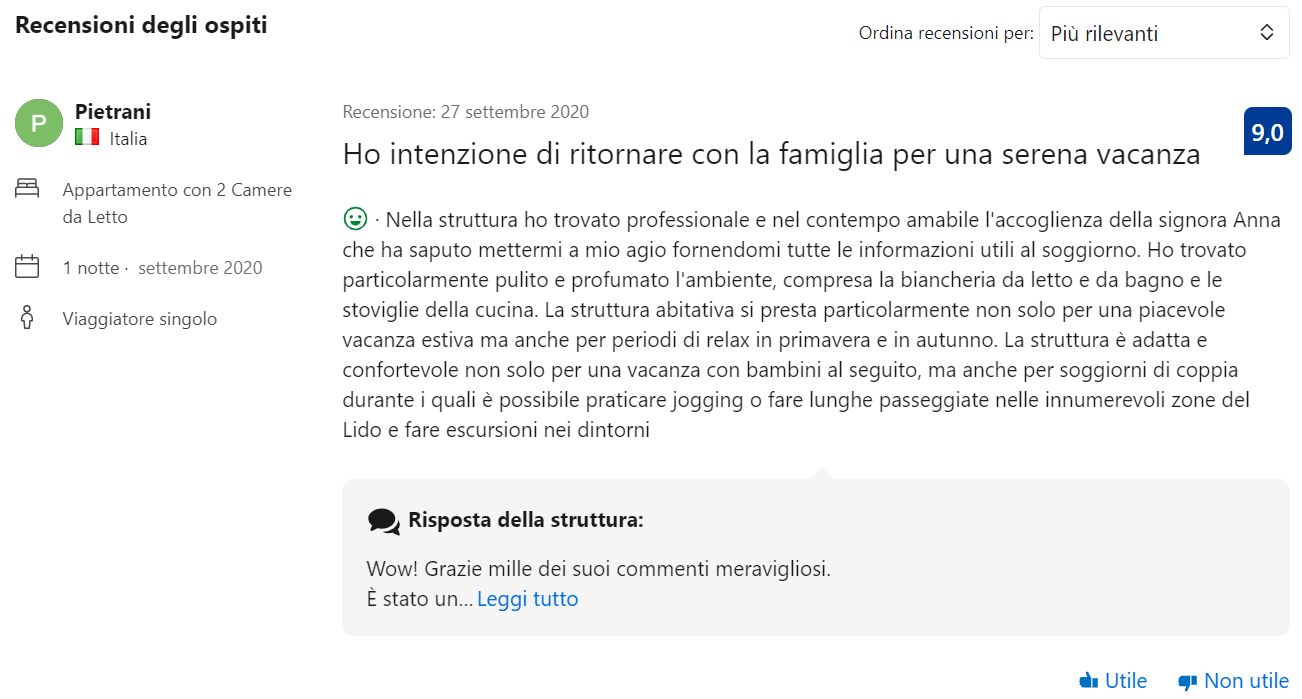The image size is (1302, 699).
Task: Click the sort dropdown arrows
Action: 1267,33
